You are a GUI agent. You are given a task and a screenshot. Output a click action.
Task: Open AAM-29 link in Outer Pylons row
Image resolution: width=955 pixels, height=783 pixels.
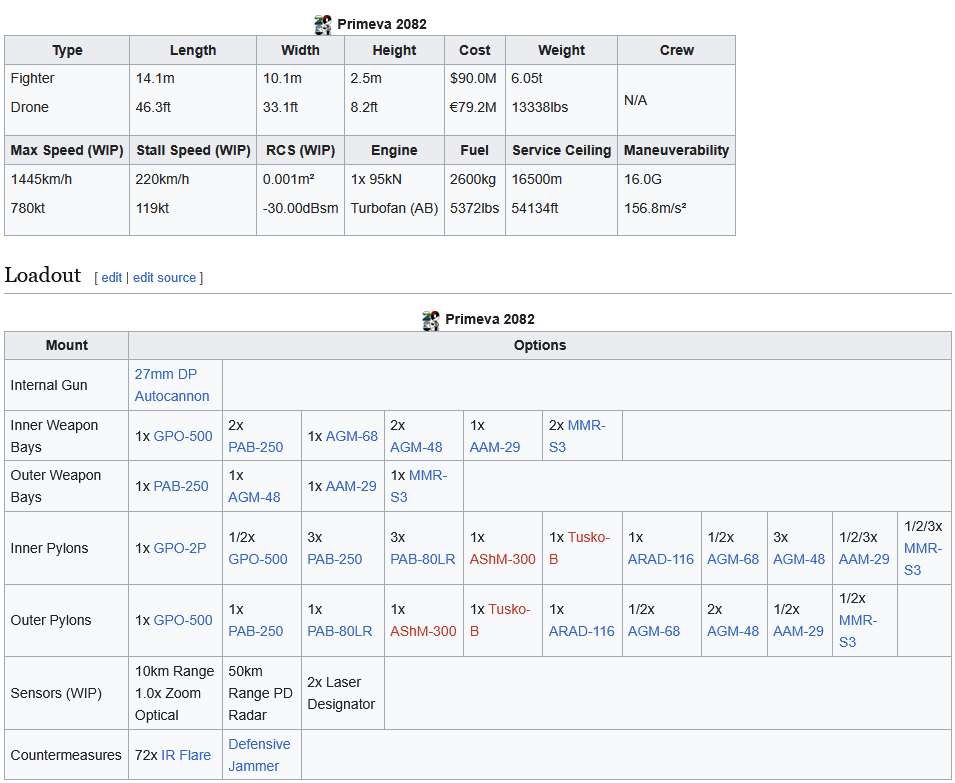tap(798, 631)
